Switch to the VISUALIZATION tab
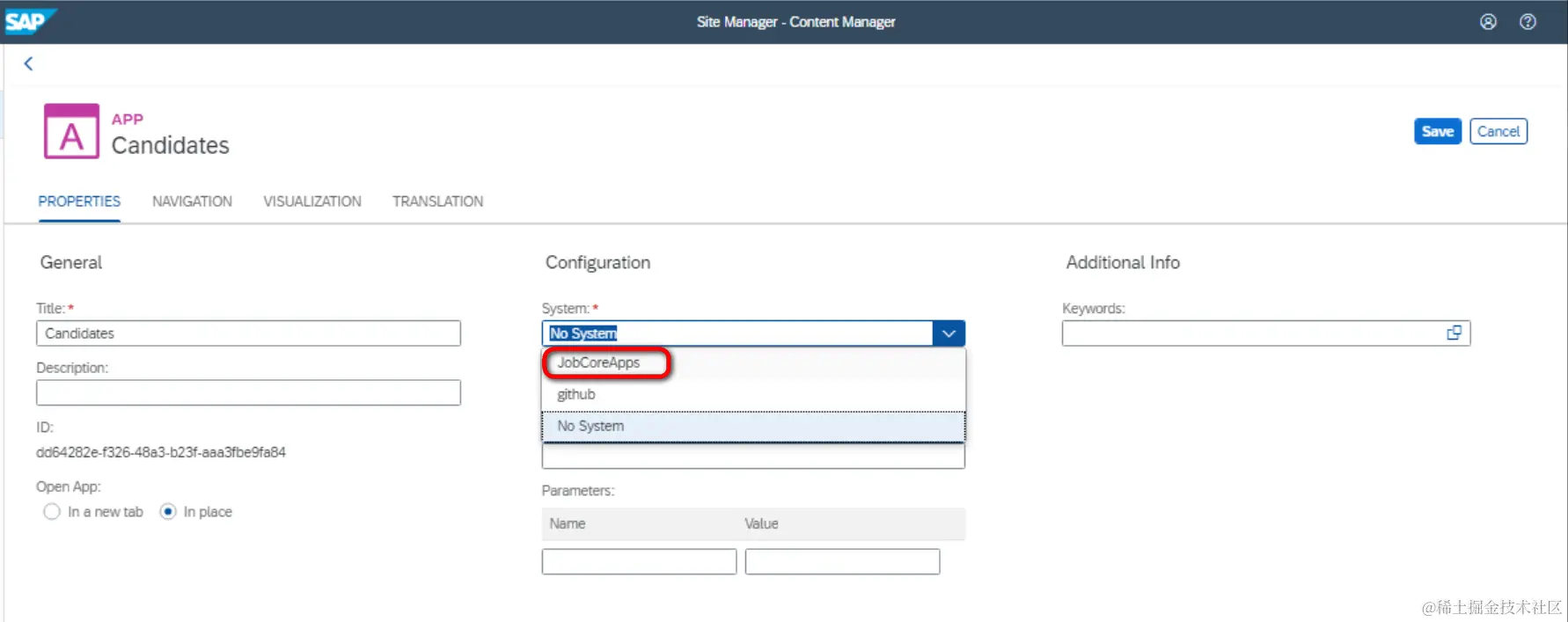Viewport: 1568px width, 622px height. click(312, 201)
